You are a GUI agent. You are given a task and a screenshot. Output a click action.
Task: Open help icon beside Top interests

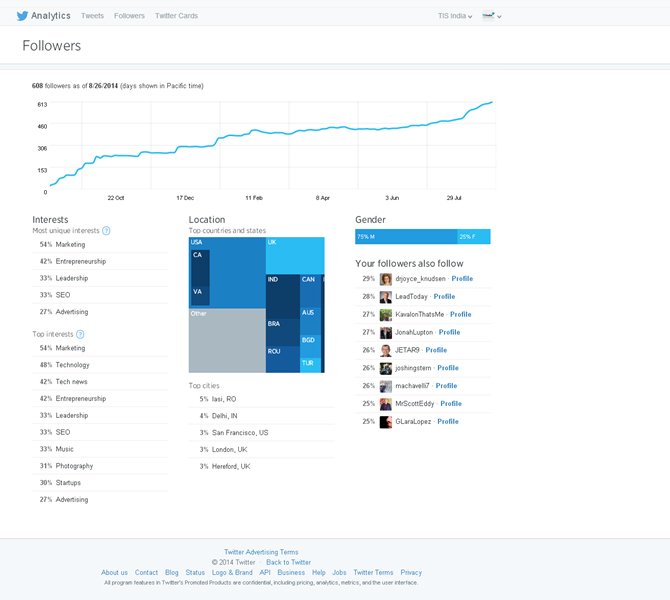tap(80, 334)
